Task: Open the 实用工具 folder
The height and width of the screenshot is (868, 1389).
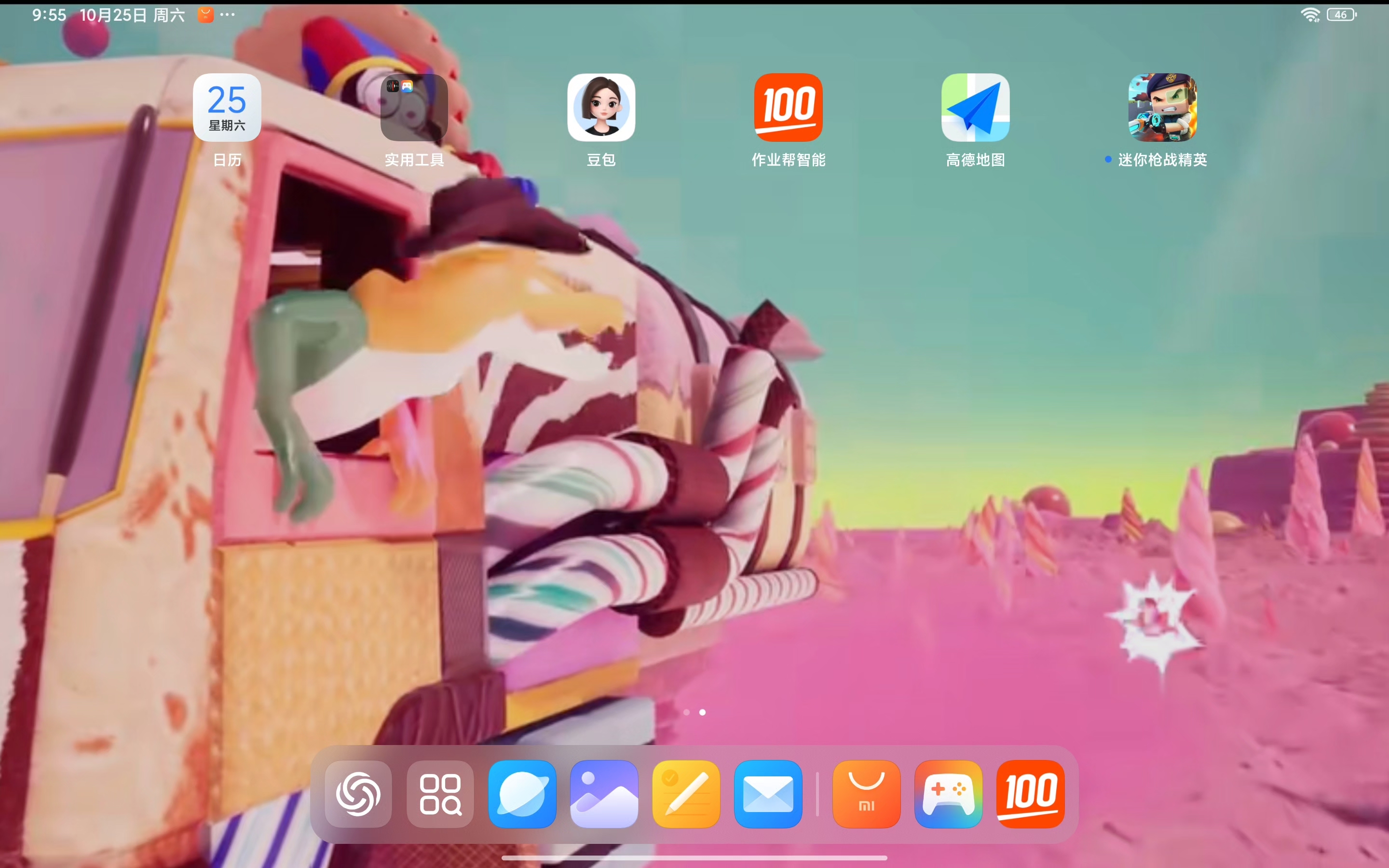Action: pyautogui.click(x=414, y=108)
